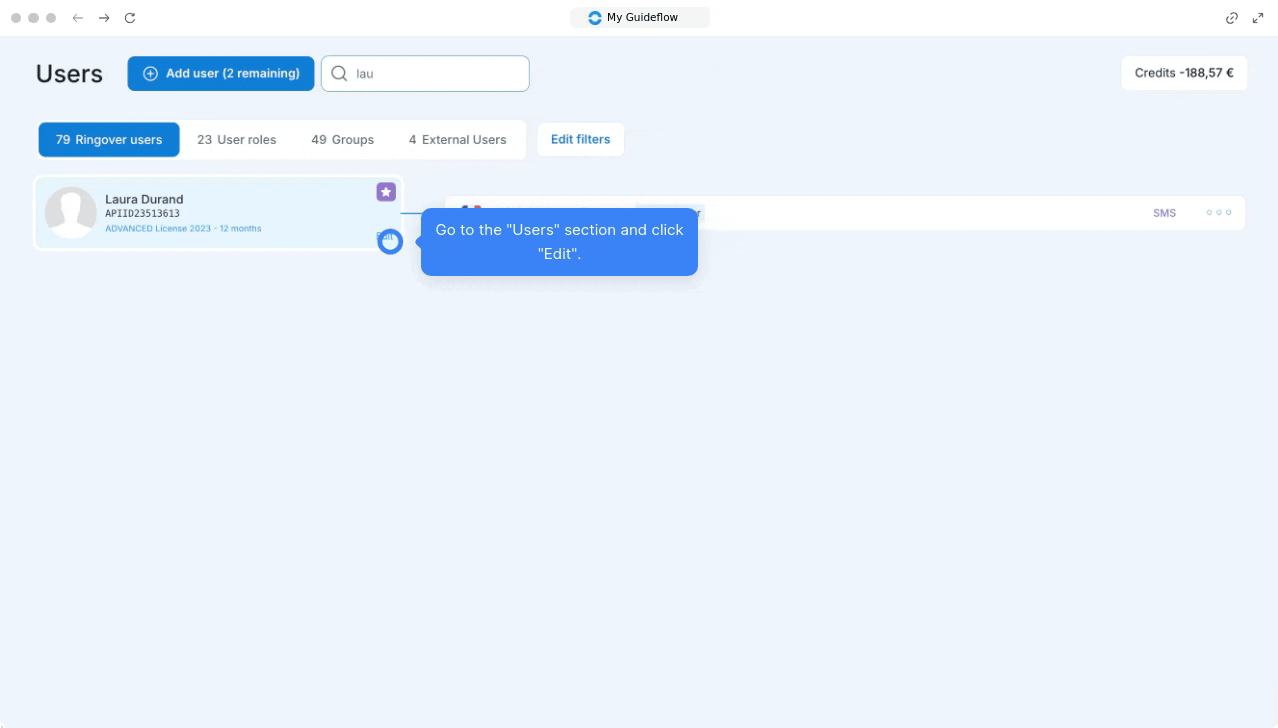Click the Credits balance button
Image resolution: width=1278 pixels, height=728 pixels.
(x=1184, y=73)
